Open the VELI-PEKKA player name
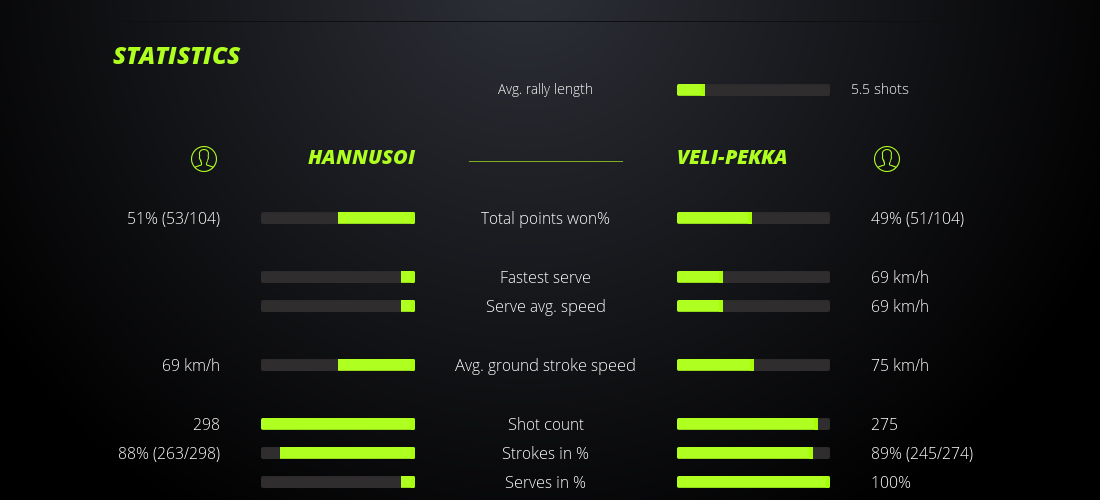This screenshot has height=500, width=1100. (x=732, y=158)
